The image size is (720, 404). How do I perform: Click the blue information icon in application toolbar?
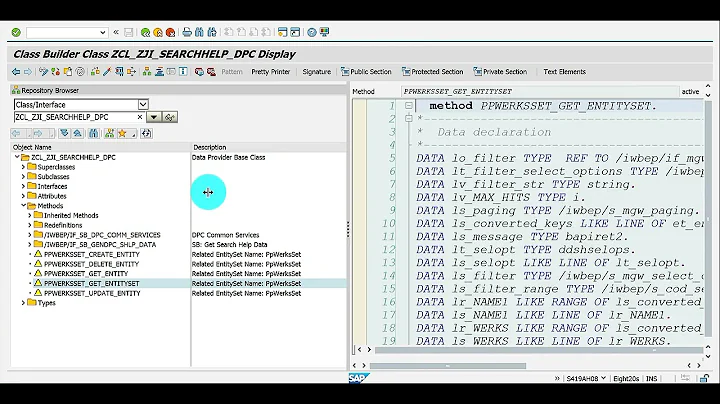tap(183, 72)
